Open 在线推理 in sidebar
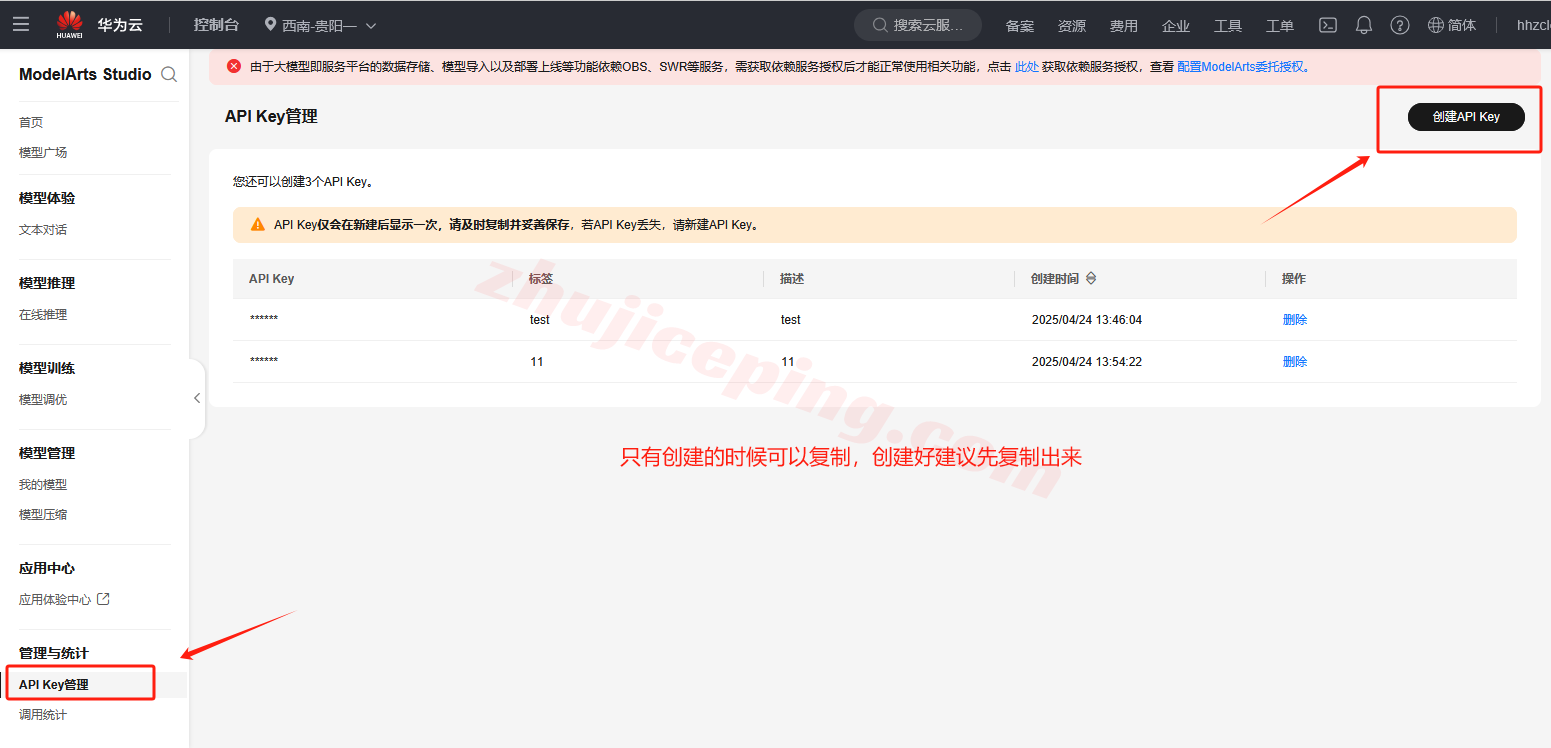 (43, 314)
